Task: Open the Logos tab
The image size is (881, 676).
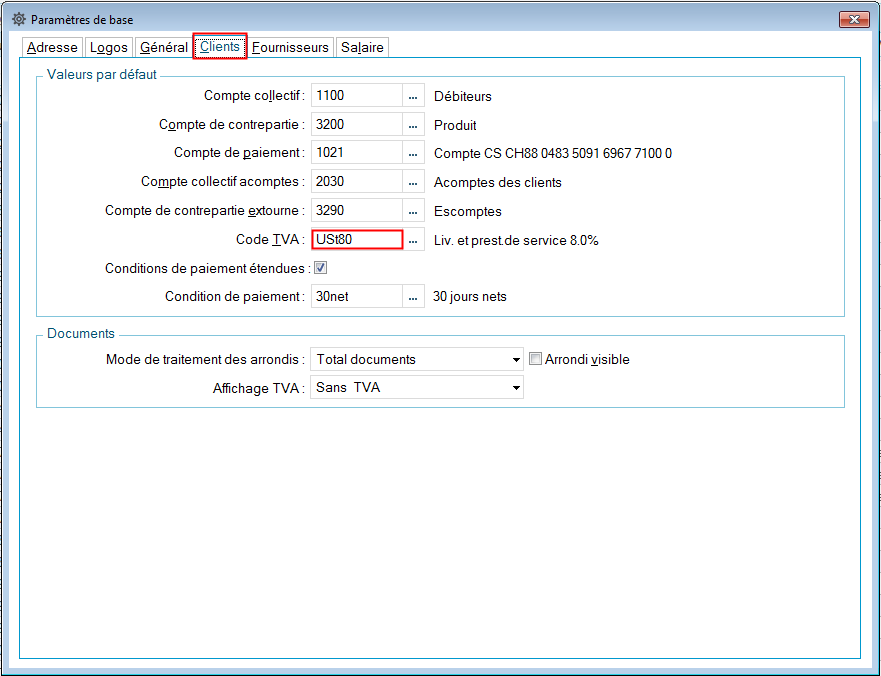Action: click(x=109, y=47)
